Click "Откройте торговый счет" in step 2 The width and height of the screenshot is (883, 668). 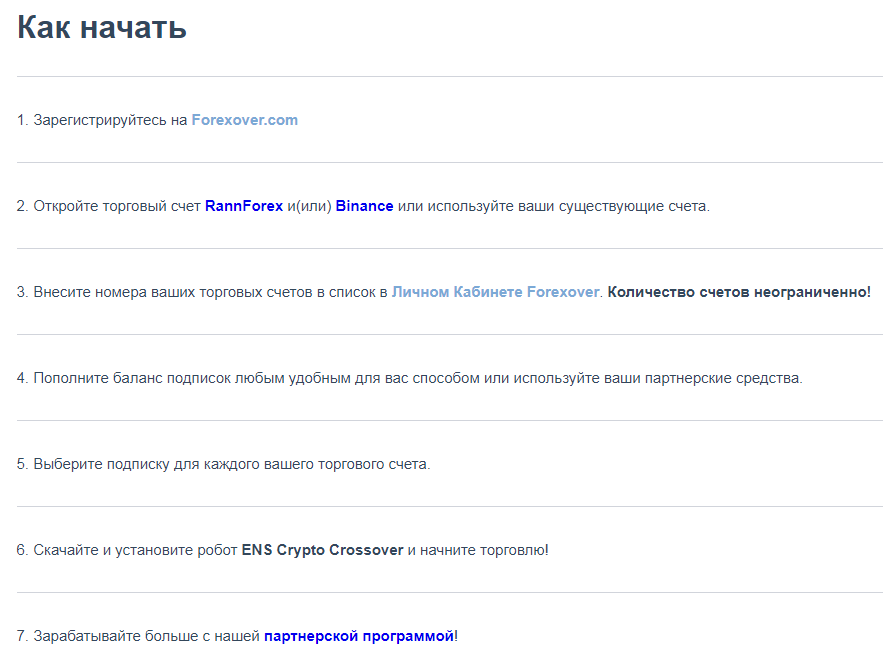click(x=117, y=206)
